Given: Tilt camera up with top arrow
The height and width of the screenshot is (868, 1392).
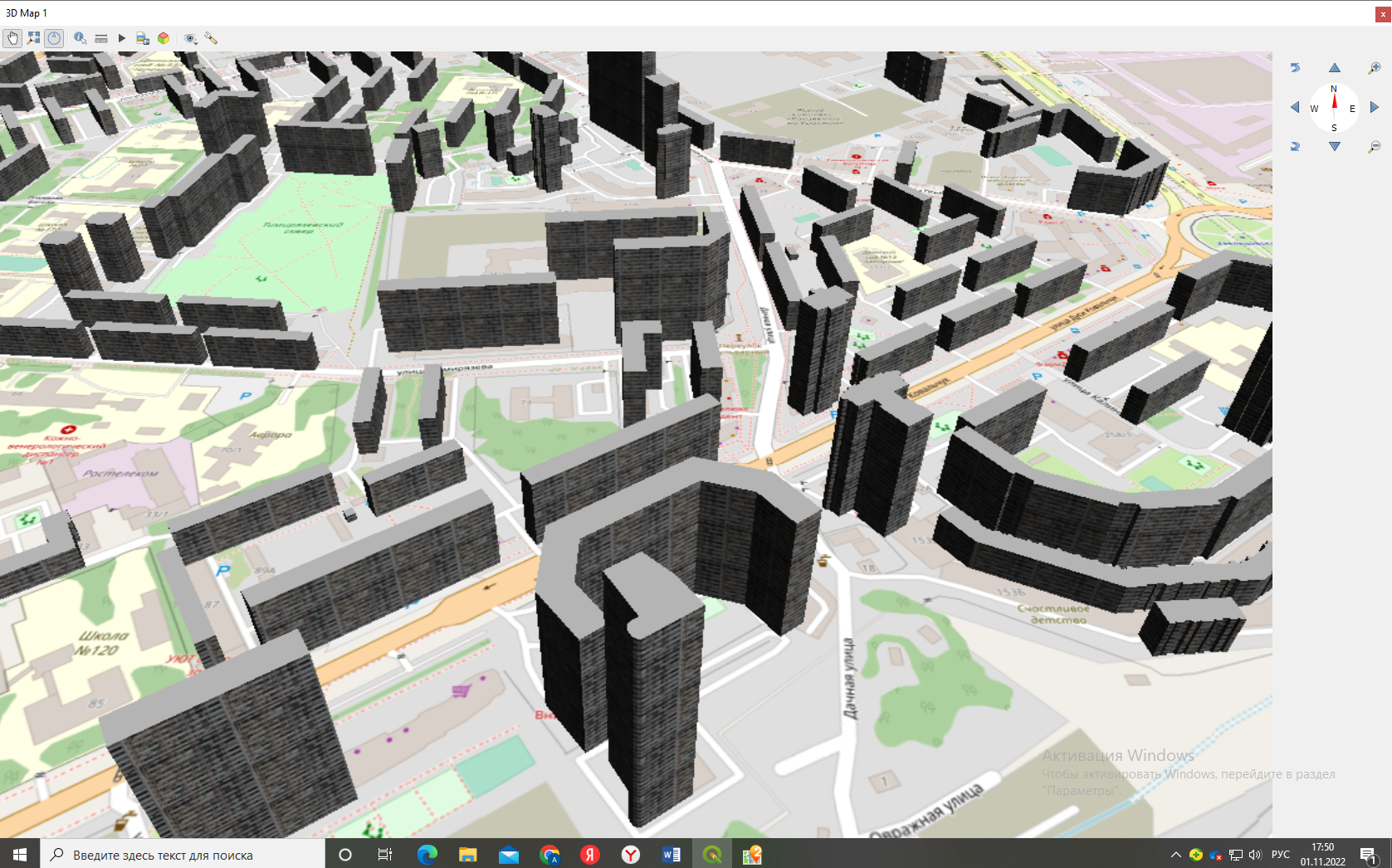Looking at the screenshot, I should [1334, 68].
